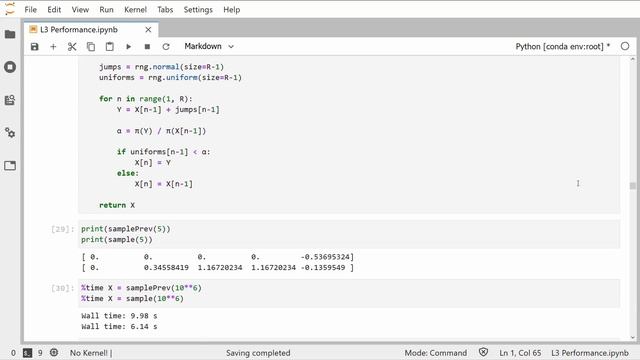Copy selected cells with the copy icon
This screenshot has width=640, height=360.
coord(91,47)
